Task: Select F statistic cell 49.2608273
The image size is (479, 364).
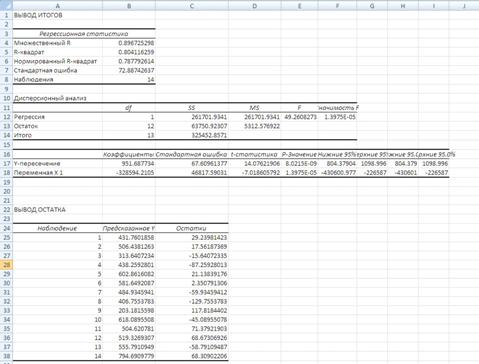Action: pyautogui.click(x=299, y=117)
